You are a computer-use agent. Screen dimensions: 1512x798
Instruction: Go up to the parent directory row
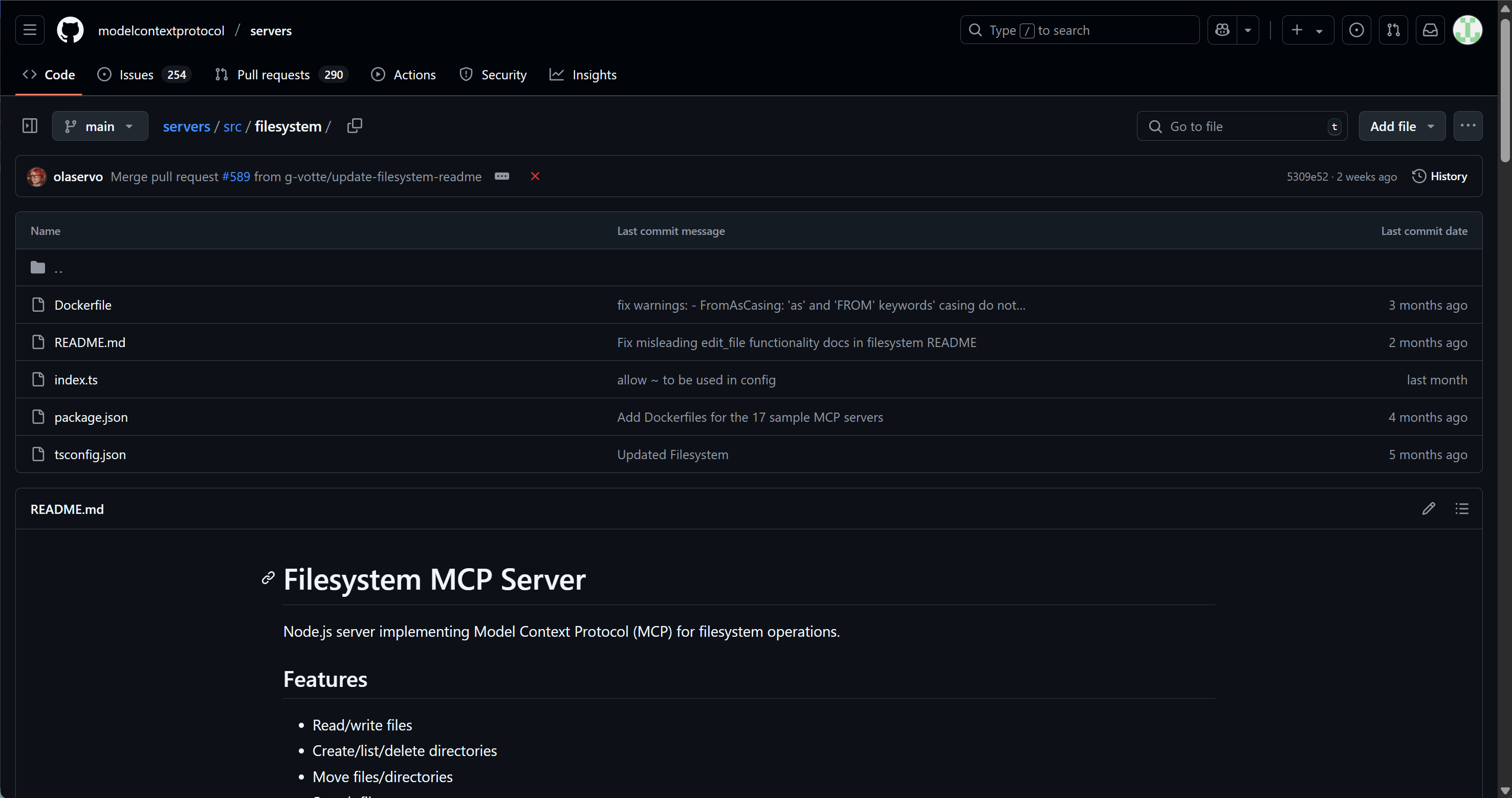(749, 268)
